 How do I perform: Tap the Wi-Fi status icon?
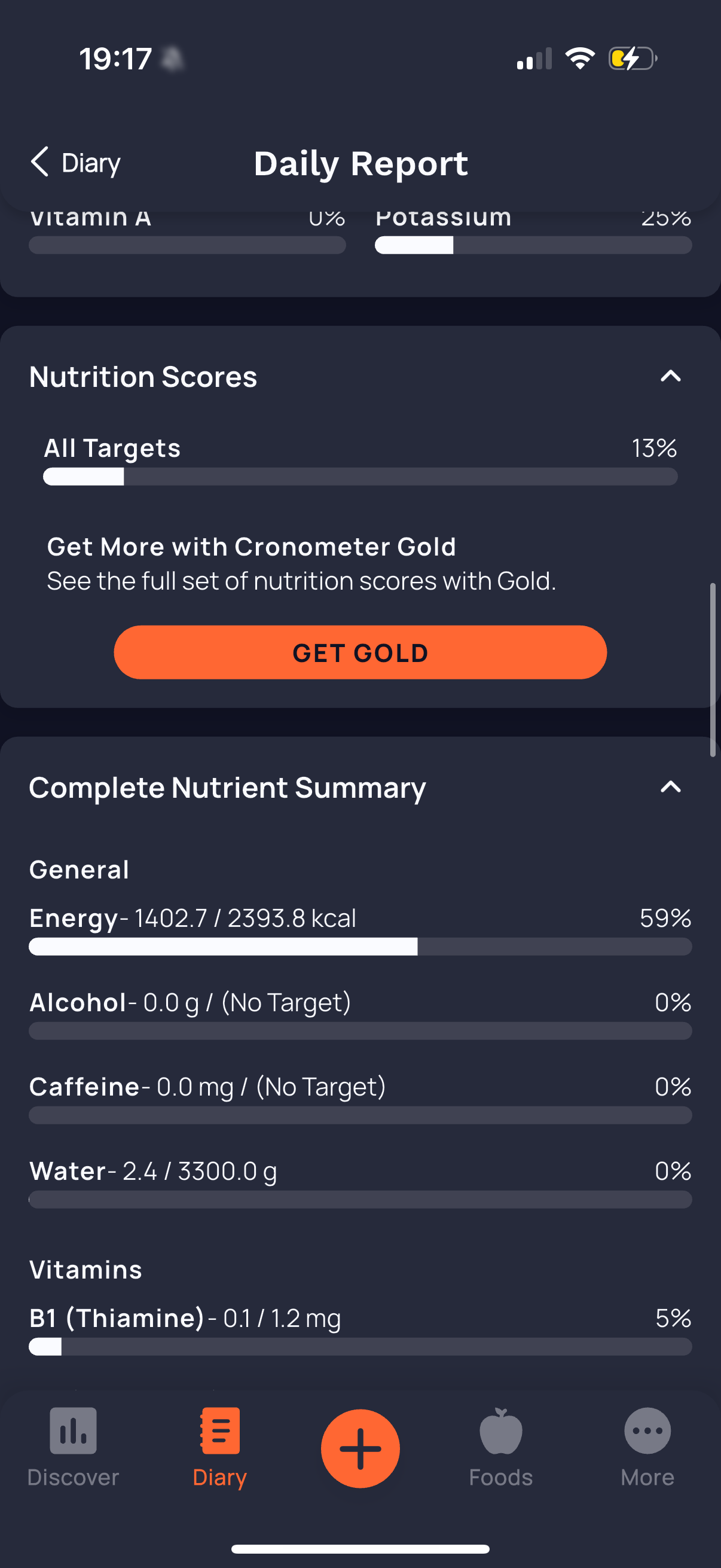(x=580, y=59)
